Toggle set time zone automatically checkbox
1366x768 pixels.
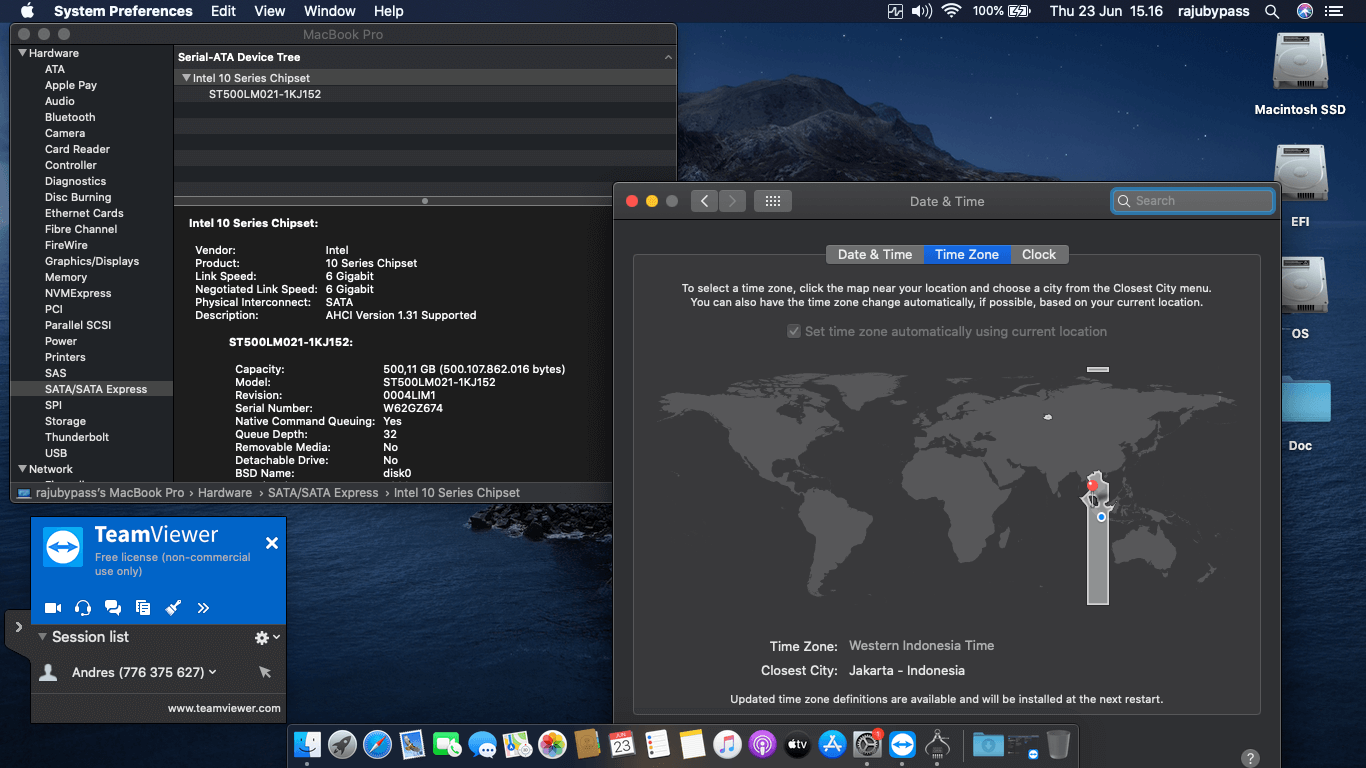[794, 332]
